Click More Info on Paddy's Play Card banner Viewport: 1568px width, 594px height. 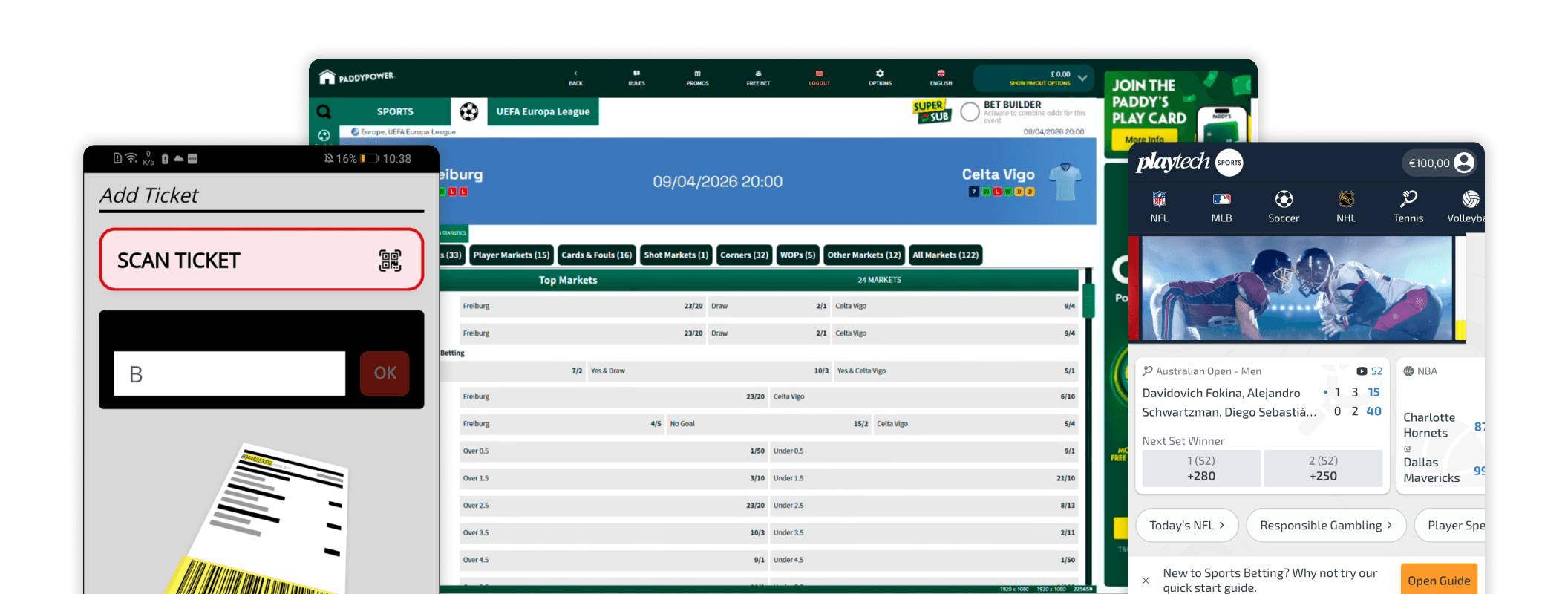click(x=1144, y=140)
